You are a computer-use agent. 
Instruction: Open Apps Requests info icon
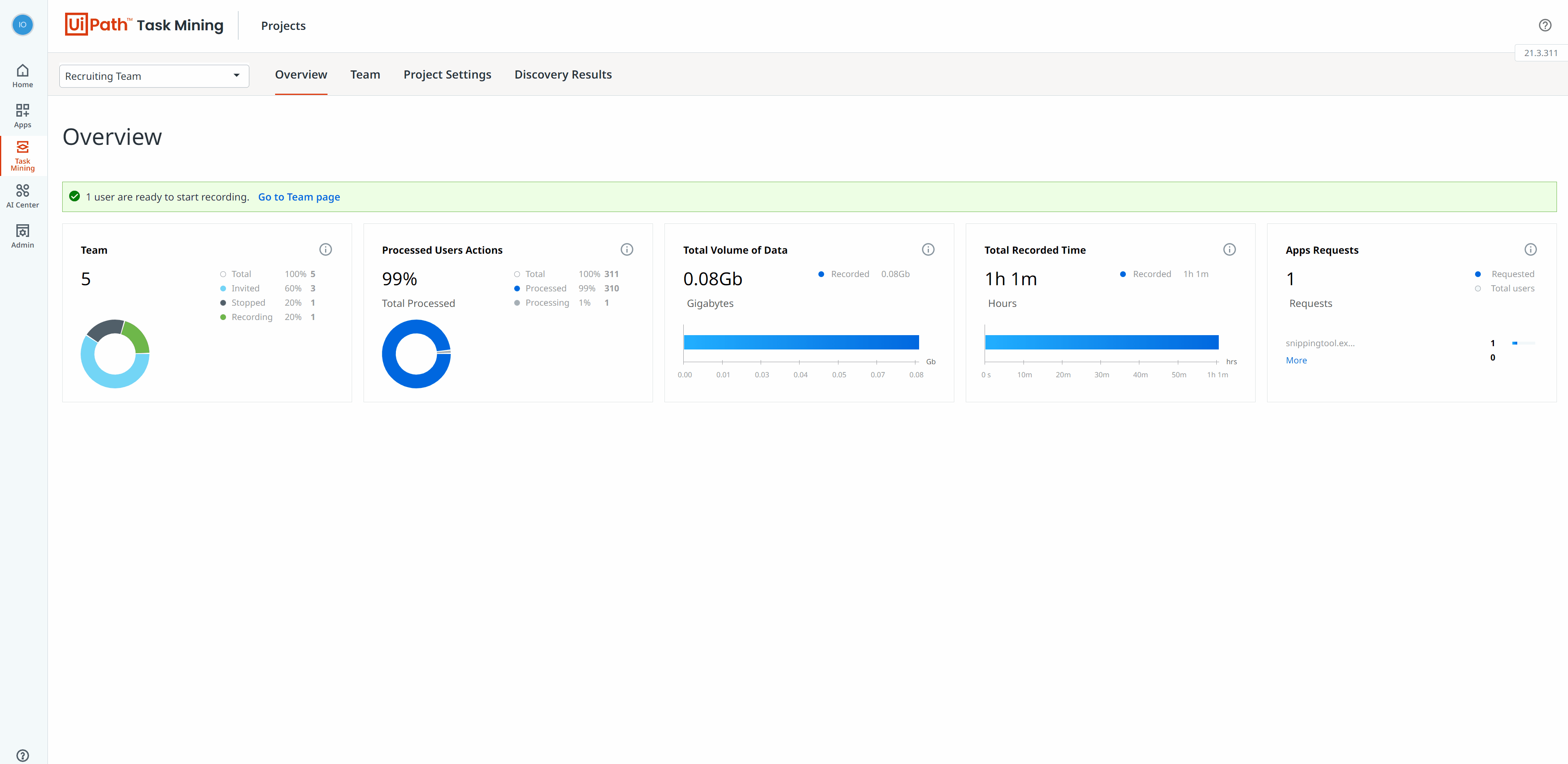pyautogui.click(x=1530, y=249)
